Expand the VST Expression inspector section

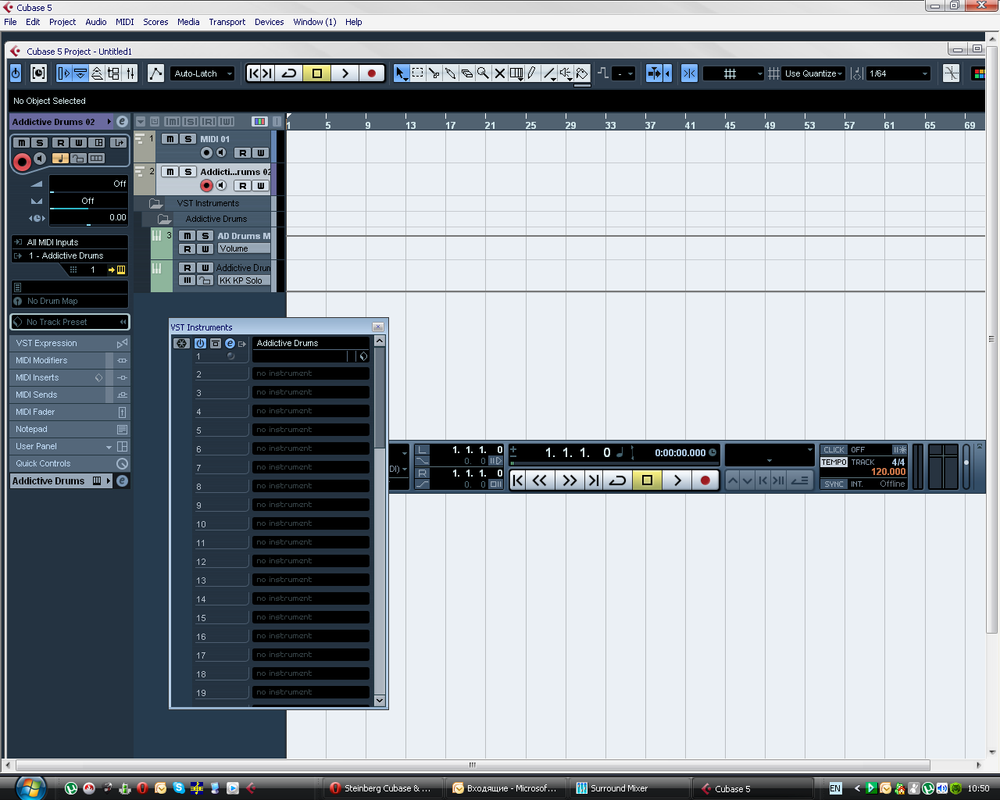click(70, 343)
